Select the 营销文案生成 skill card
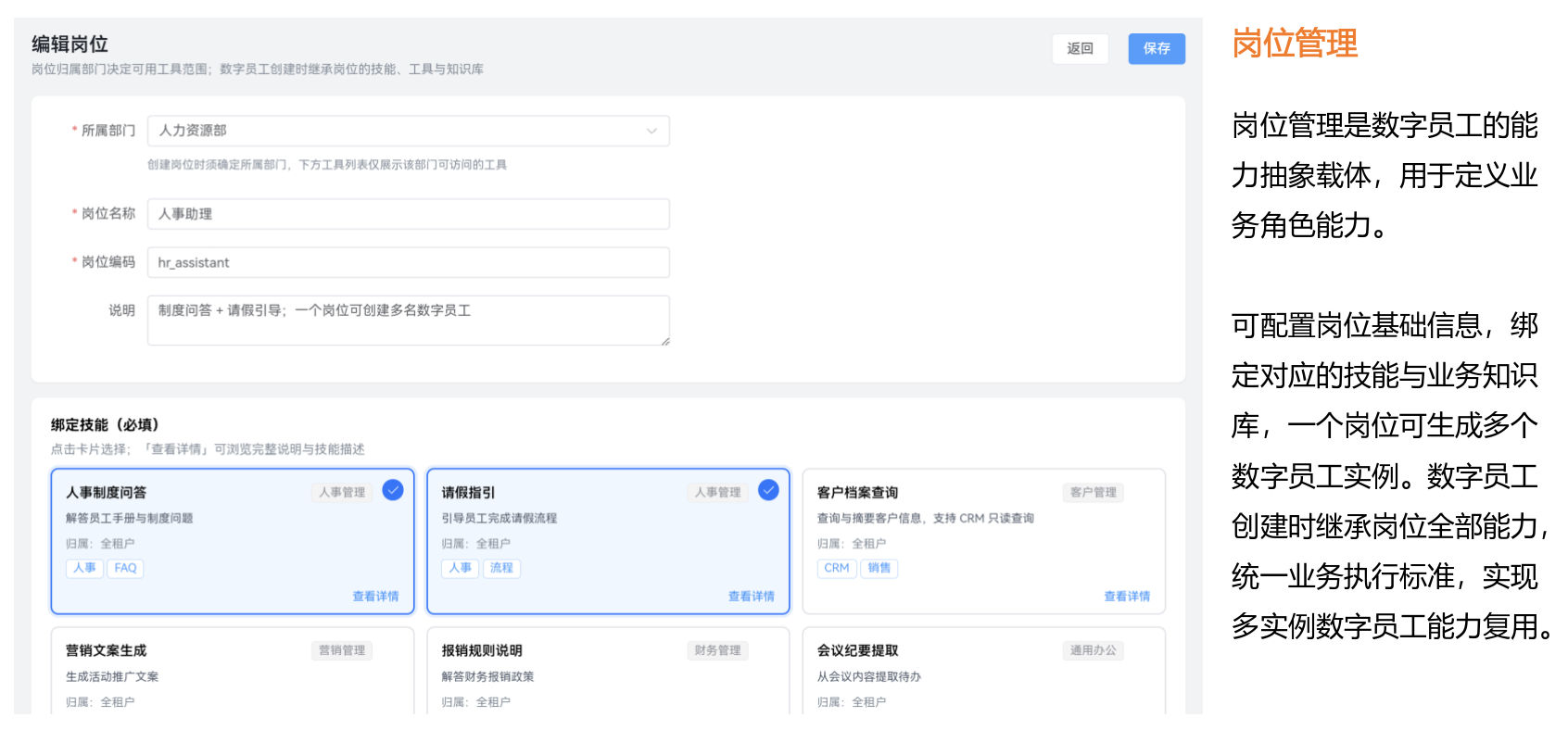The width and height of the screenshot is (1568, 730). click(x=233, y=672)
